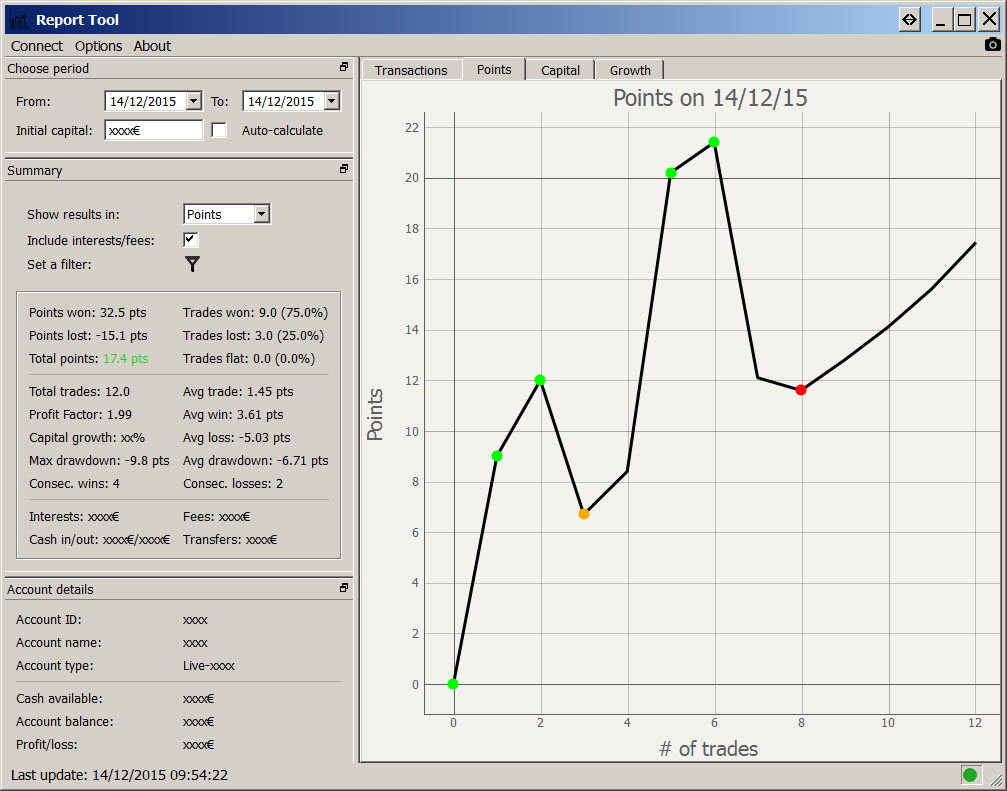Screen dimensions: 1007x791
Task: Click the Report Tool app icon
Action: (x=18, y=20)
